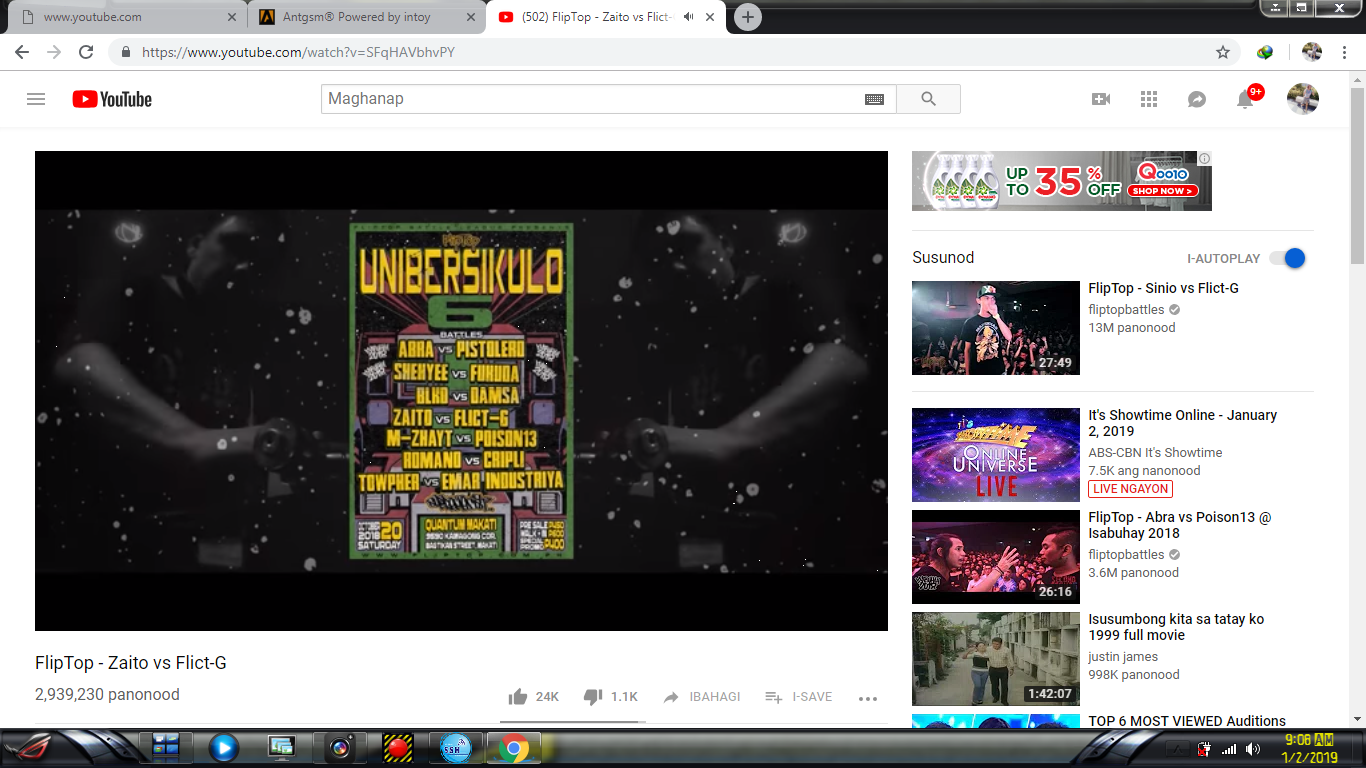The image size is (1366, 768).
Task: Click the ad info icon on banner
Action: (1205, 158)
